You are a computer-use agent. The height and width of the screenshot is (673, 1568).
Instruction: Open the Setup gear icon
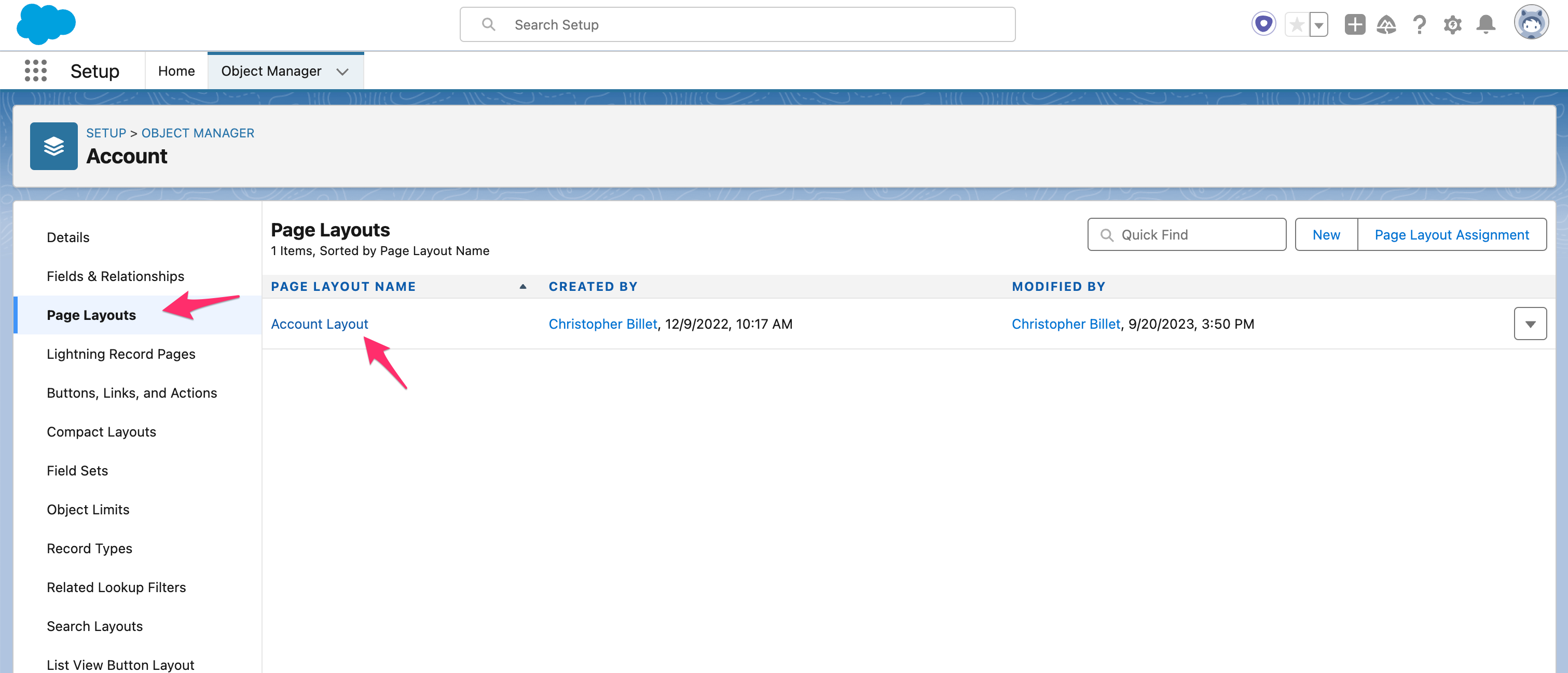pyautogui.click(x=1452, y=25)
